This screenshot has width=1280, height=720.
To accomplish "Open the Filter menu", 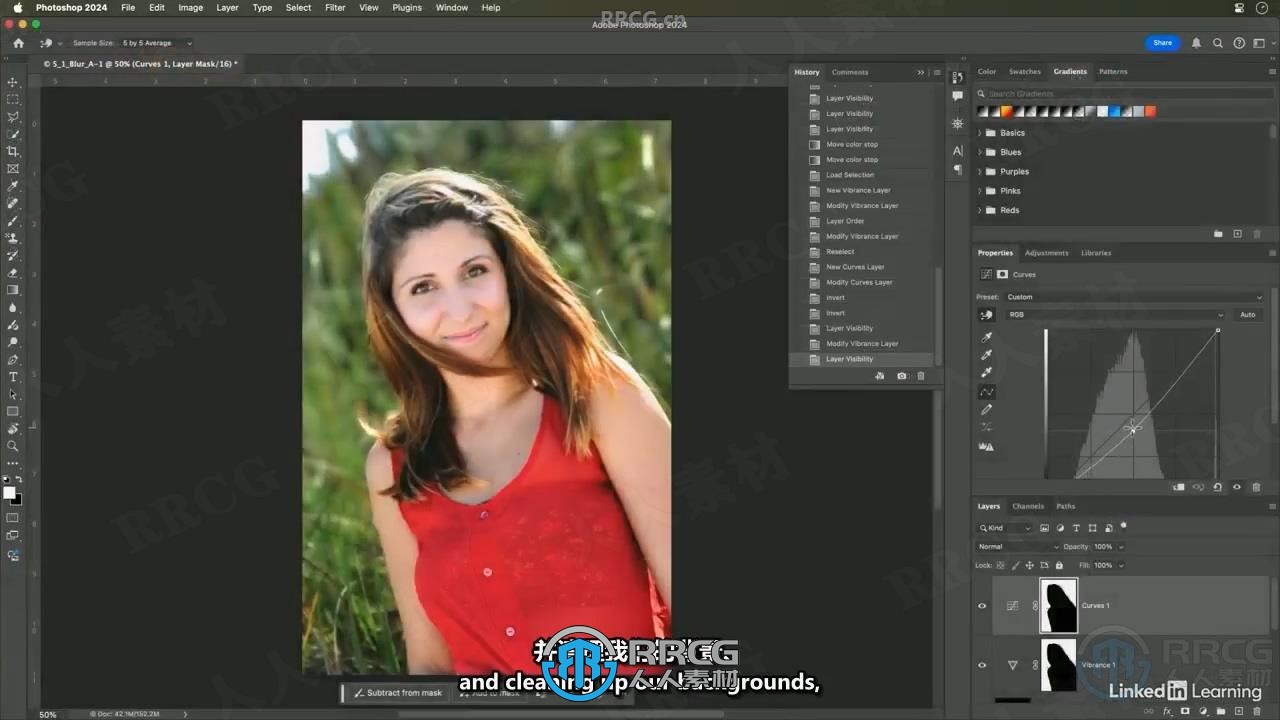I will [335, 7].
